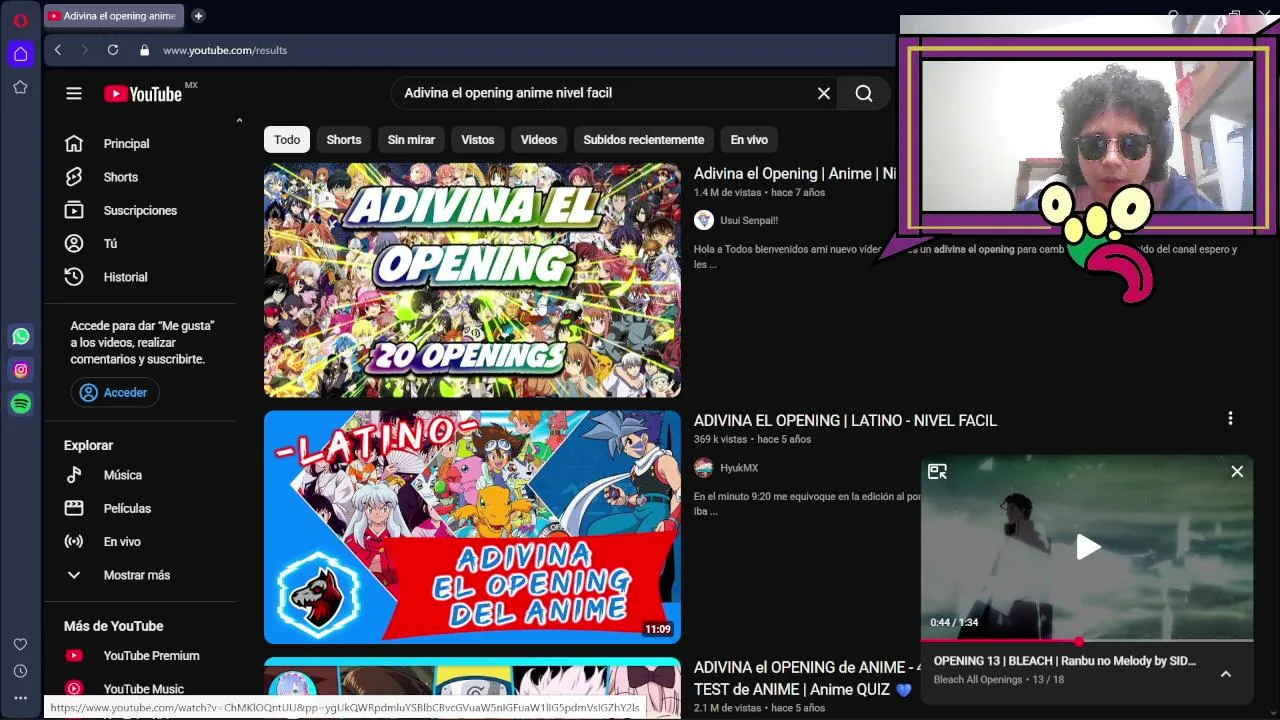This screenshot has height=720, width=1280.
Task: Click the magnifier search button
Action: tap(864, 93)
